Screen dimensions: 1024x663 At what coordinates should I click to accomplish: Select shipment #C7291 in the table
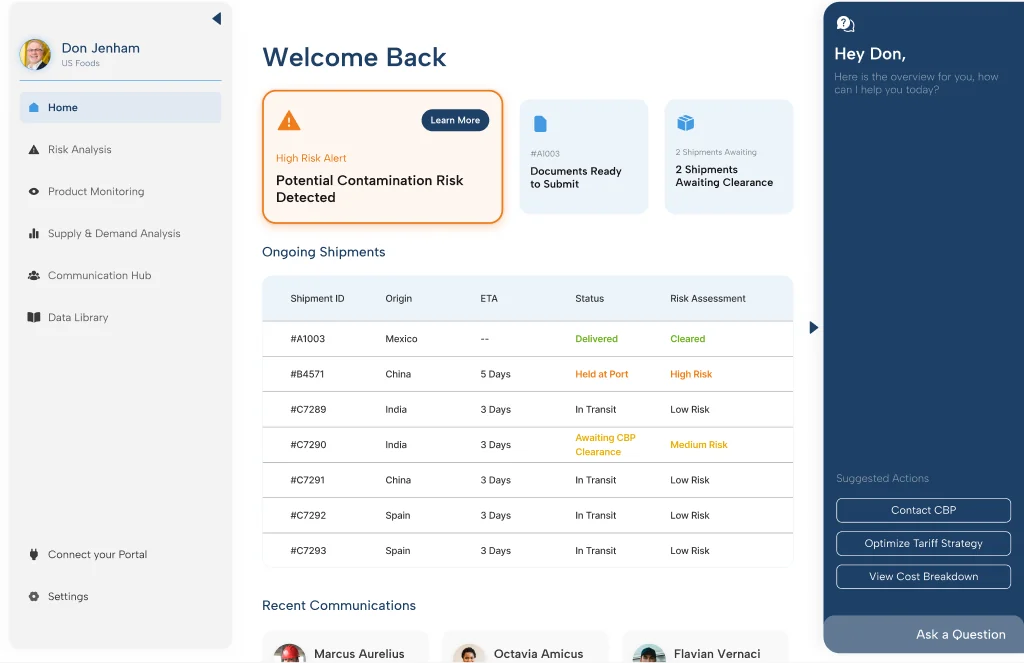(x=528, y=480)
